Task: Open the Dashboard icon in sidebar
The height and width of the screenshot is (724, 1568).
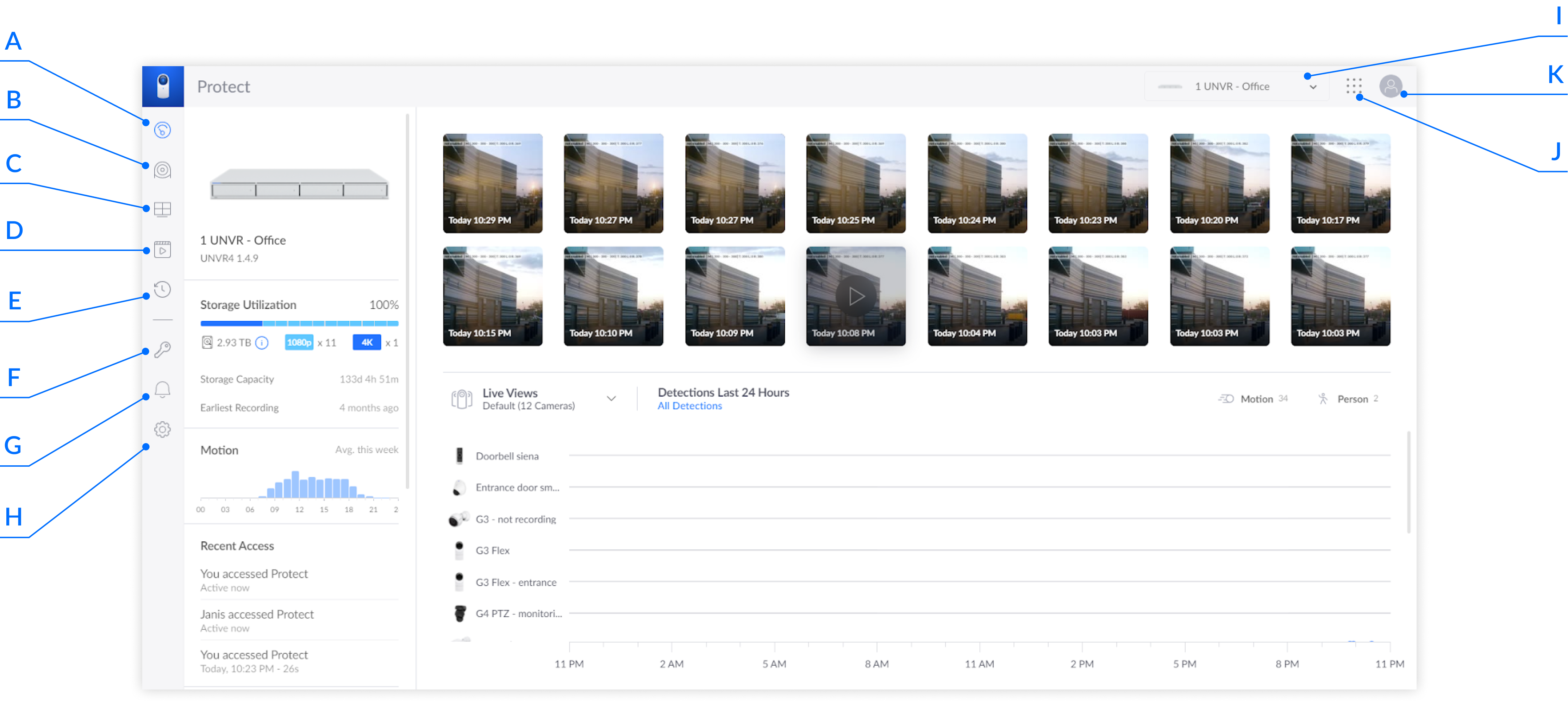Action: pos(163,130)
